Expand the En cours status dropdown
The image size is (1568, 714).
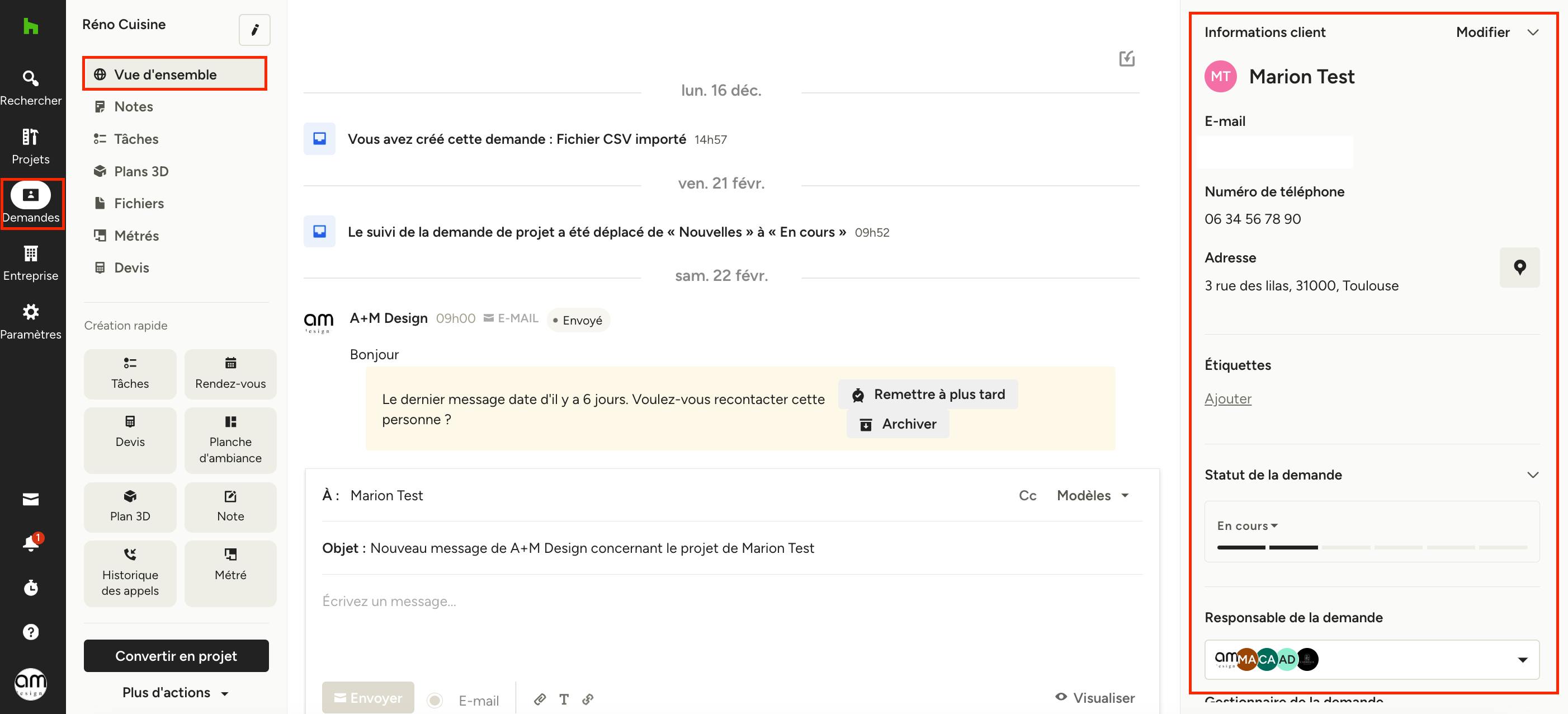[x=1247, y=526]
